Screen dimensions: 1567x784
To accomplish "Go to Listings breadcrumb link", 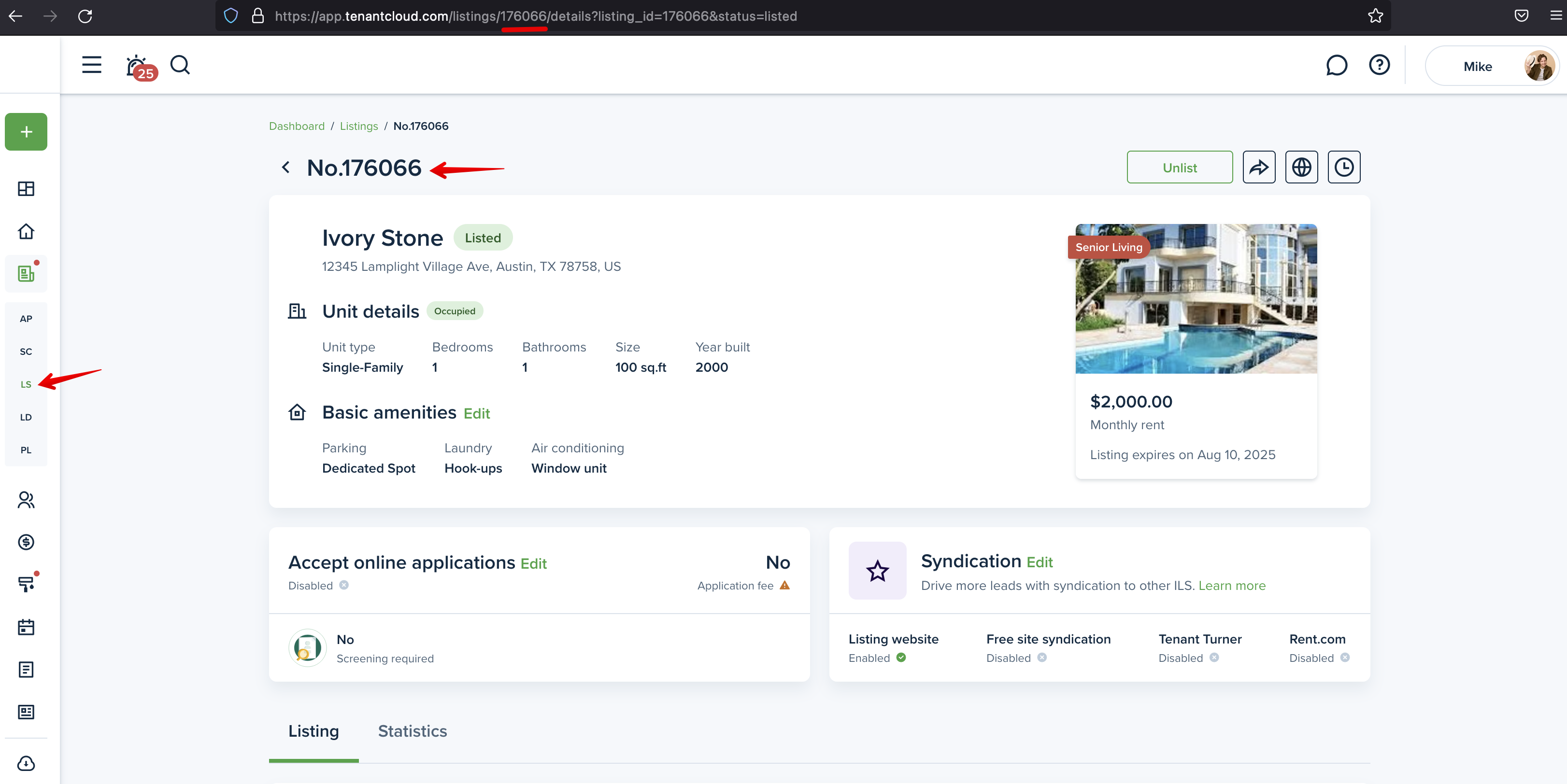I will click(359, 126).
